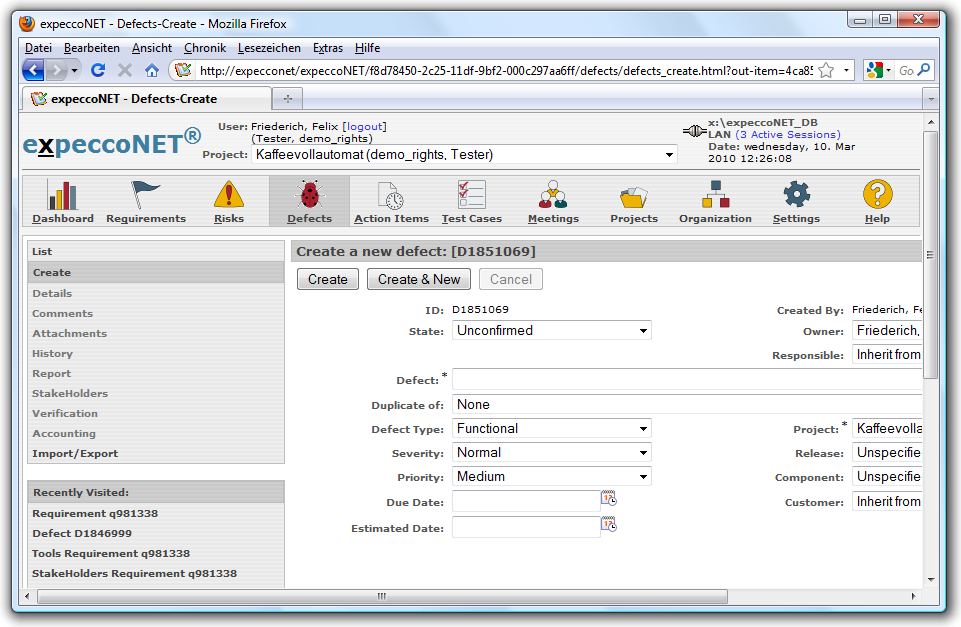961x627 pixels.
Task: Go to Requirements flag icon
Action: [146, 195]
